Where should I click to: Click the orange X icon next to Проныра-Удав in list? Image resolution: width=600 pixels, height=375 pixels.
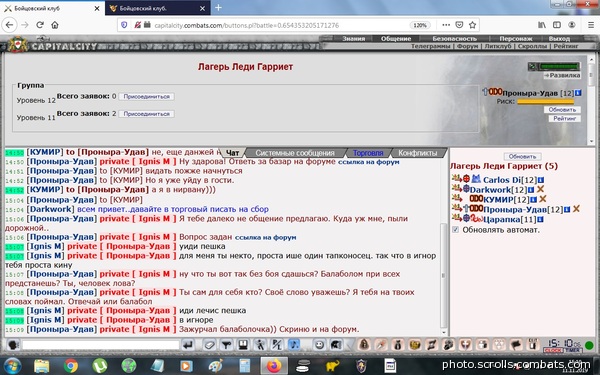point(576,209)
